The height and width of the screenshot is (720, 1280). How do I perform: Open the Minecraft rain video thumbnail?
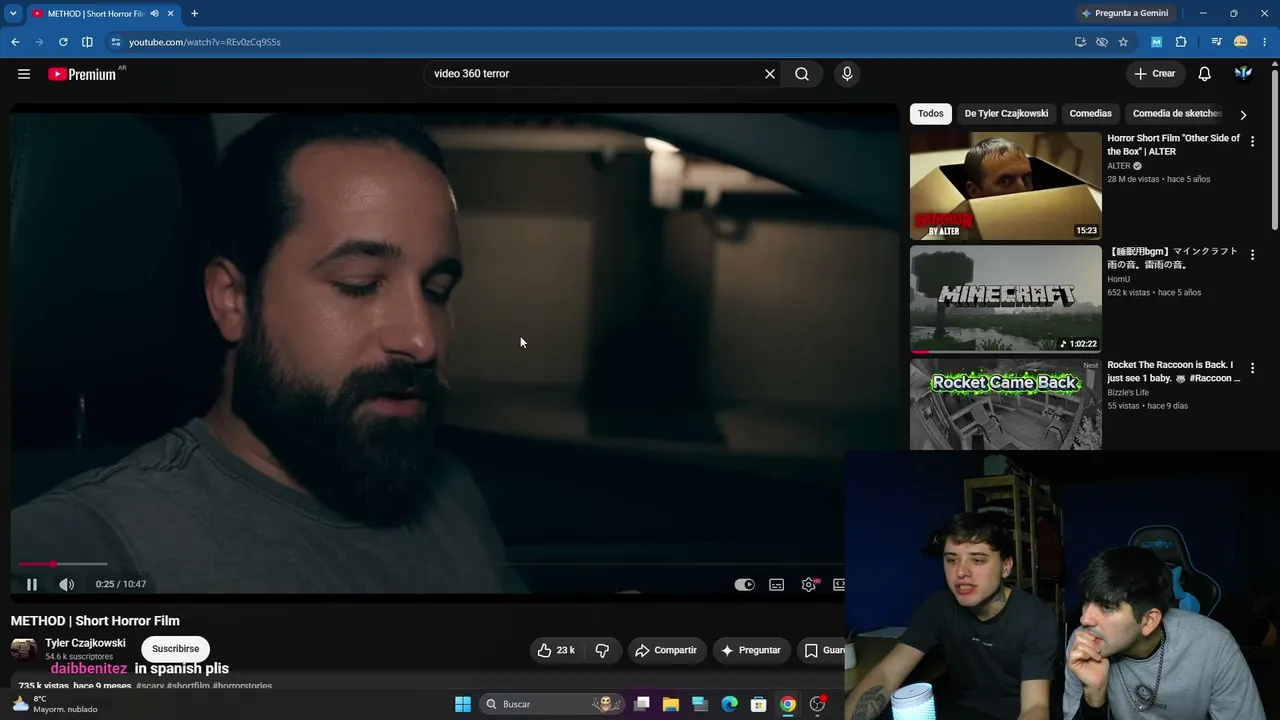click(1006, 299)
